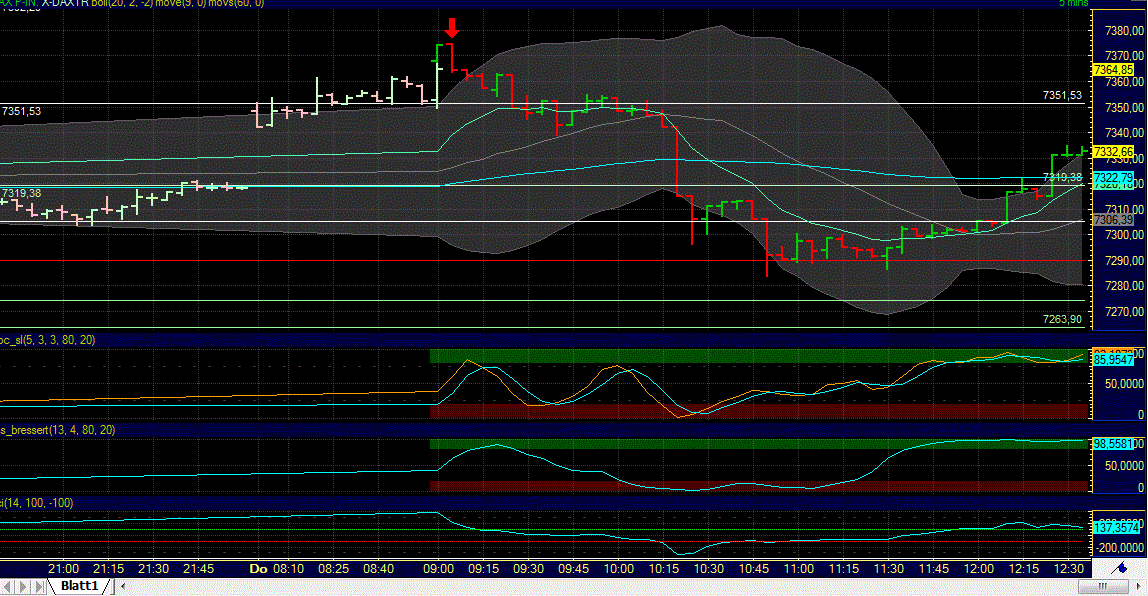The width and height of the screenshot is (1148, 596).
Task: Click the 7263,90 lower band value label
Action: pyautogui.click(x=1056, y=317)
